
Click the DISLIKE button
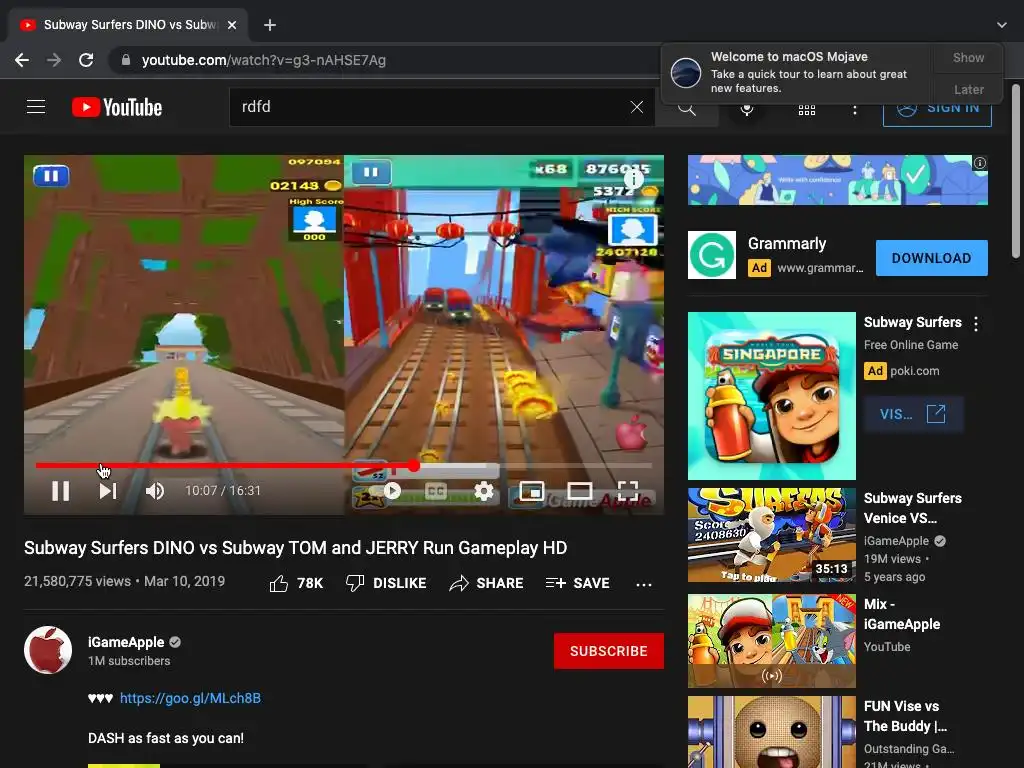click(386, 583)
